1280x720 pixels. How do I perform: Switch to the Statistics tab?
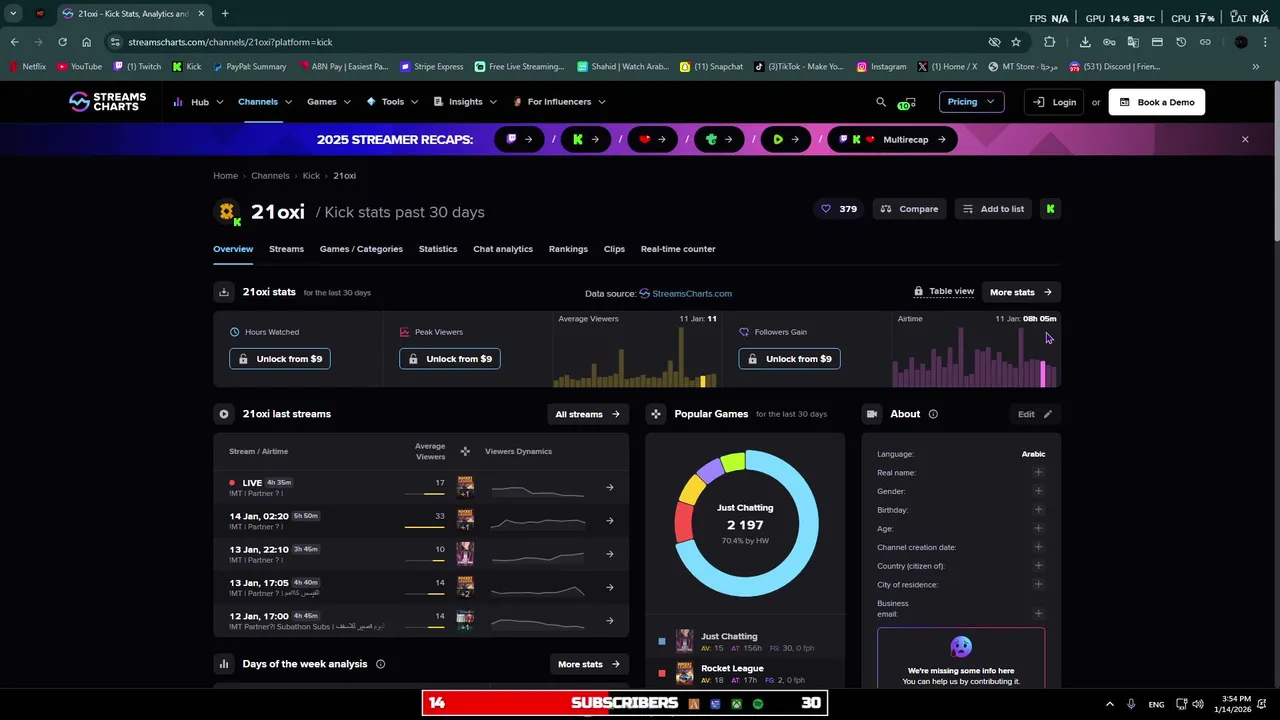coord(438,249)
